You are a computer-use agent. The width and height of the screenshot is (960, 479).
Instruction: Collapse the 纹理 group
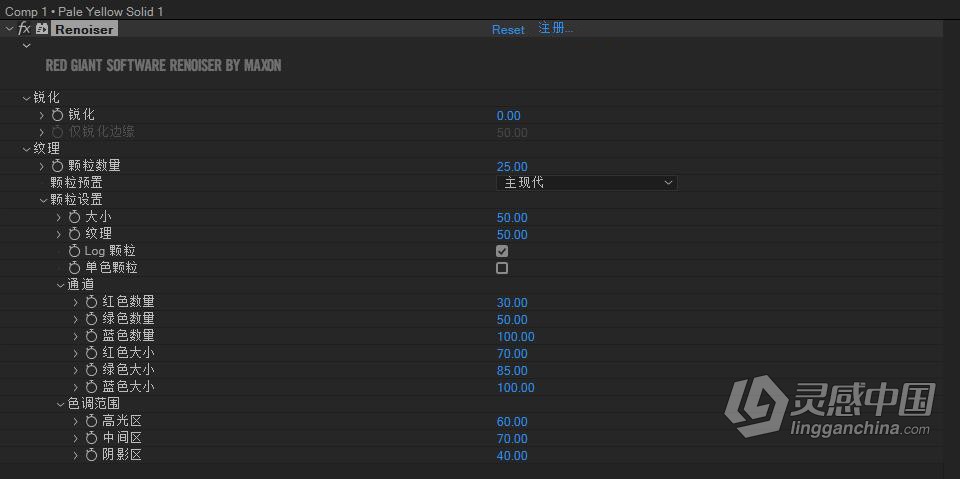pyautogui.click(x=26, y=149)
